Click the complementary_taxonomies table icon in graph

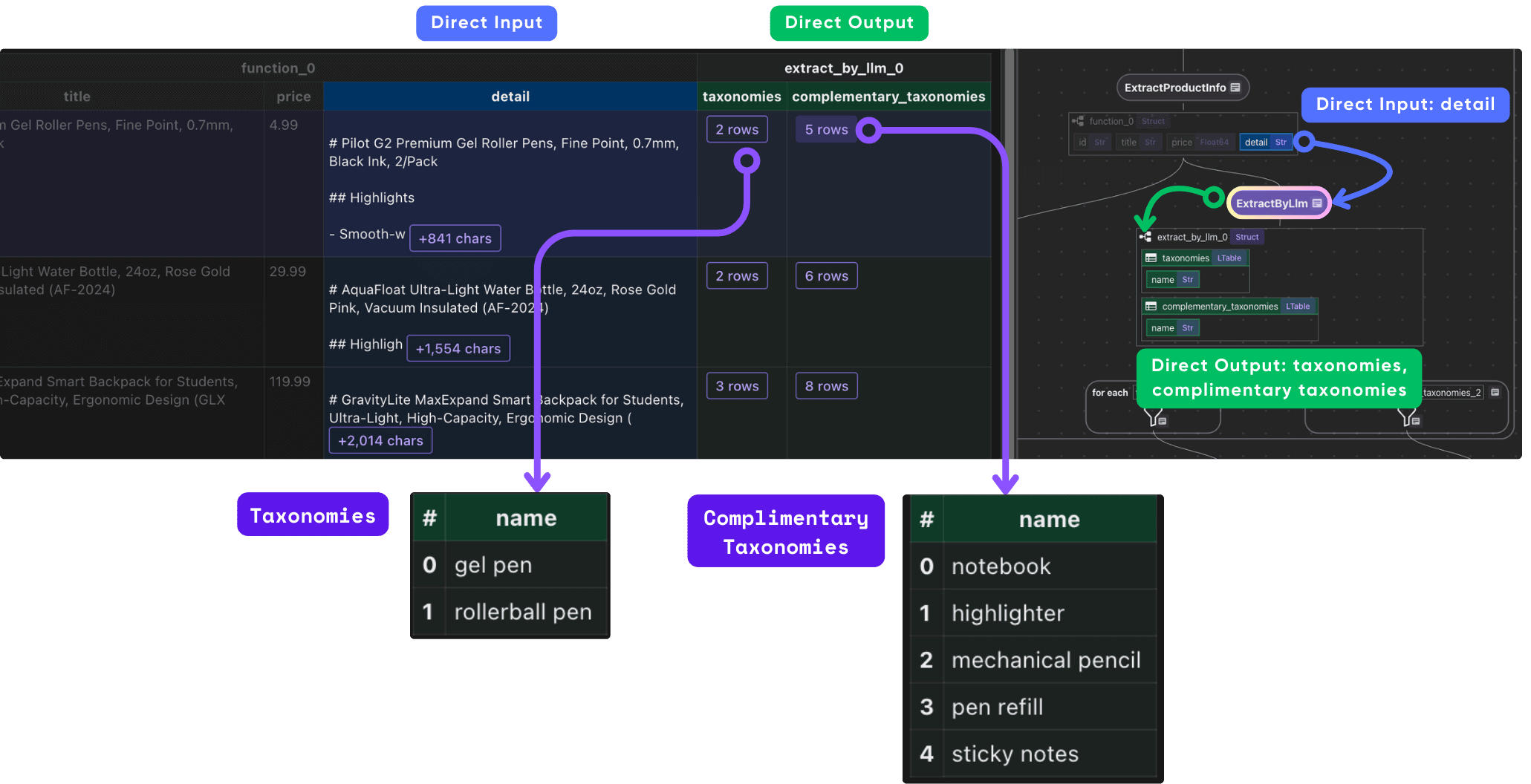pos(1151,307)
